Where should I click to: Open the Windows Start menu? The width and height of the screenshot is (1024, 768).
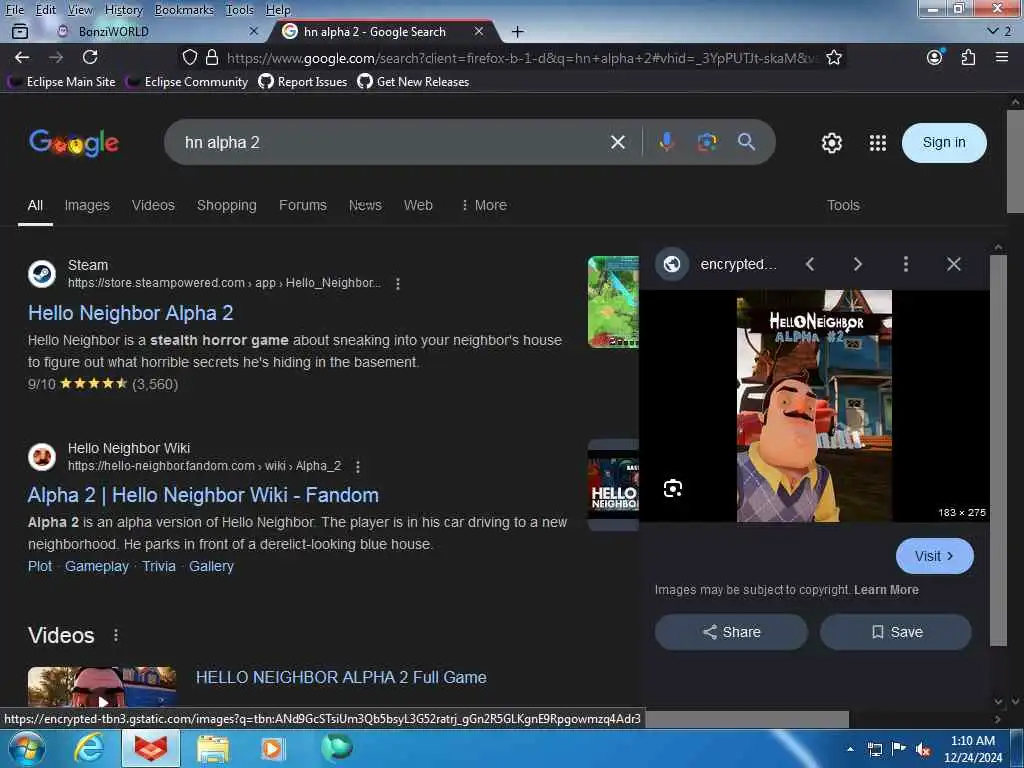27,748
